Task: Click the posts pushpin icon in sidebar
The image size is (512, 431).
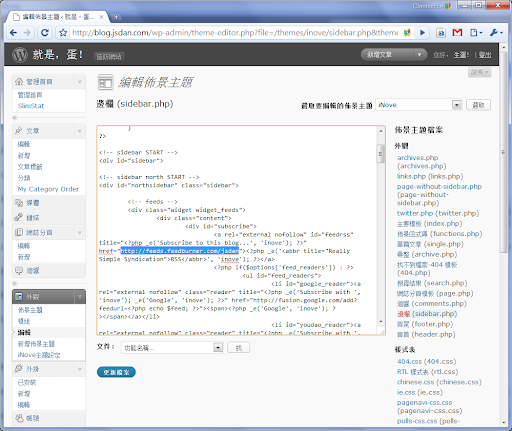Action: tap(19, 131)
